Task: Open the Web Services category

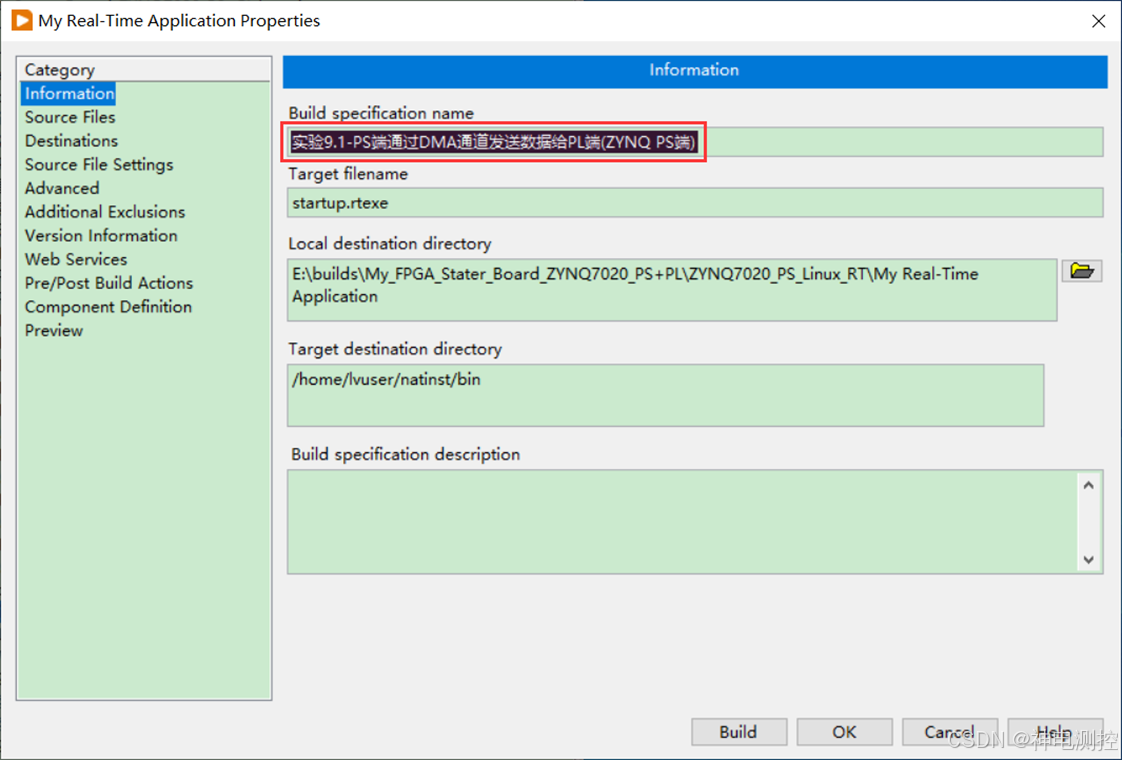Action: click(x=76, y=259)
